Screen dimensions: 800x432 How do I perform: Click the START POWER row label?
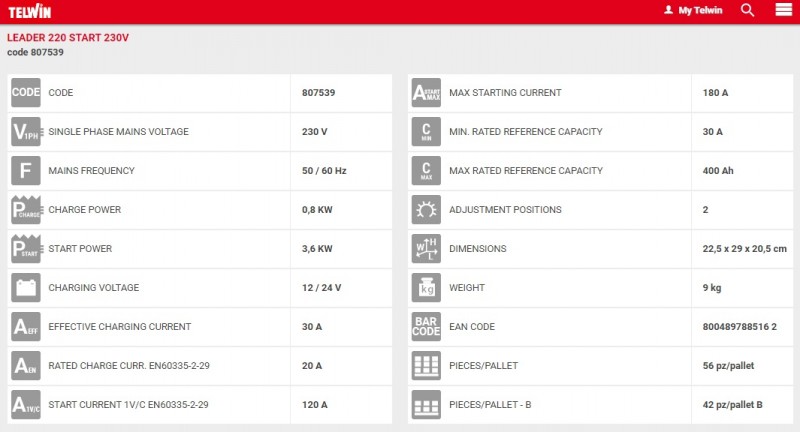coord(80,249)
